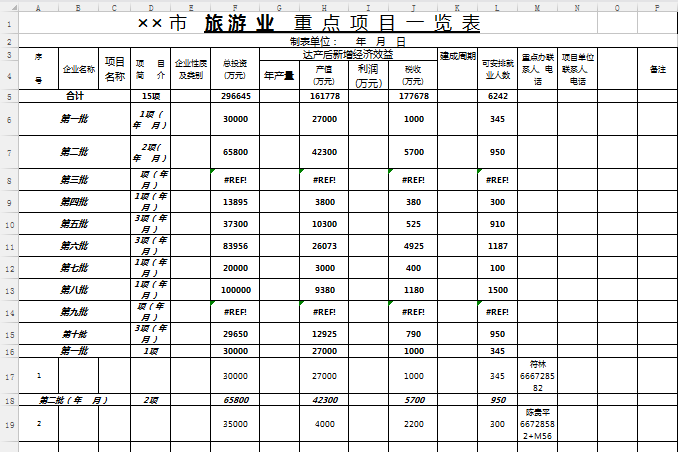Click the 制表单位 date line cell

point(348,41)
